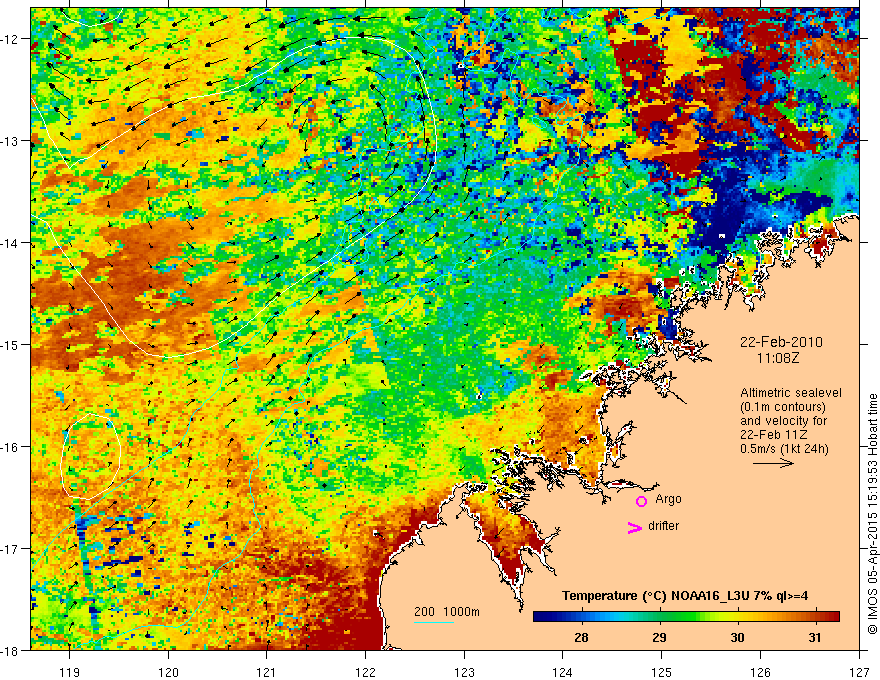Click the "drifter" legend label

tap(663, 526)
